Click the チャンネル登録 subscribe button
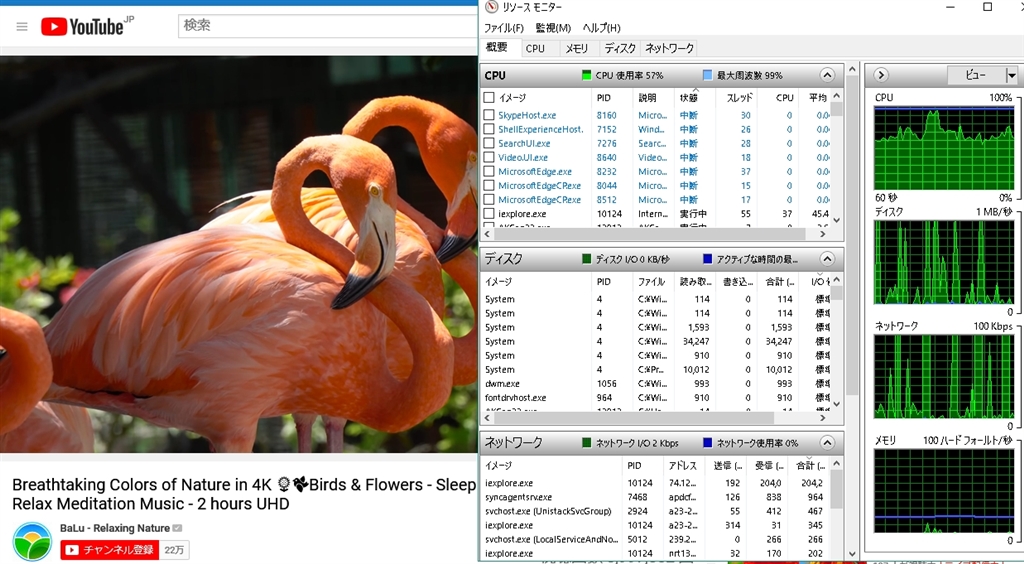Image resolution: width=1024 pixels, height=564 pixels. coord(109,549)
